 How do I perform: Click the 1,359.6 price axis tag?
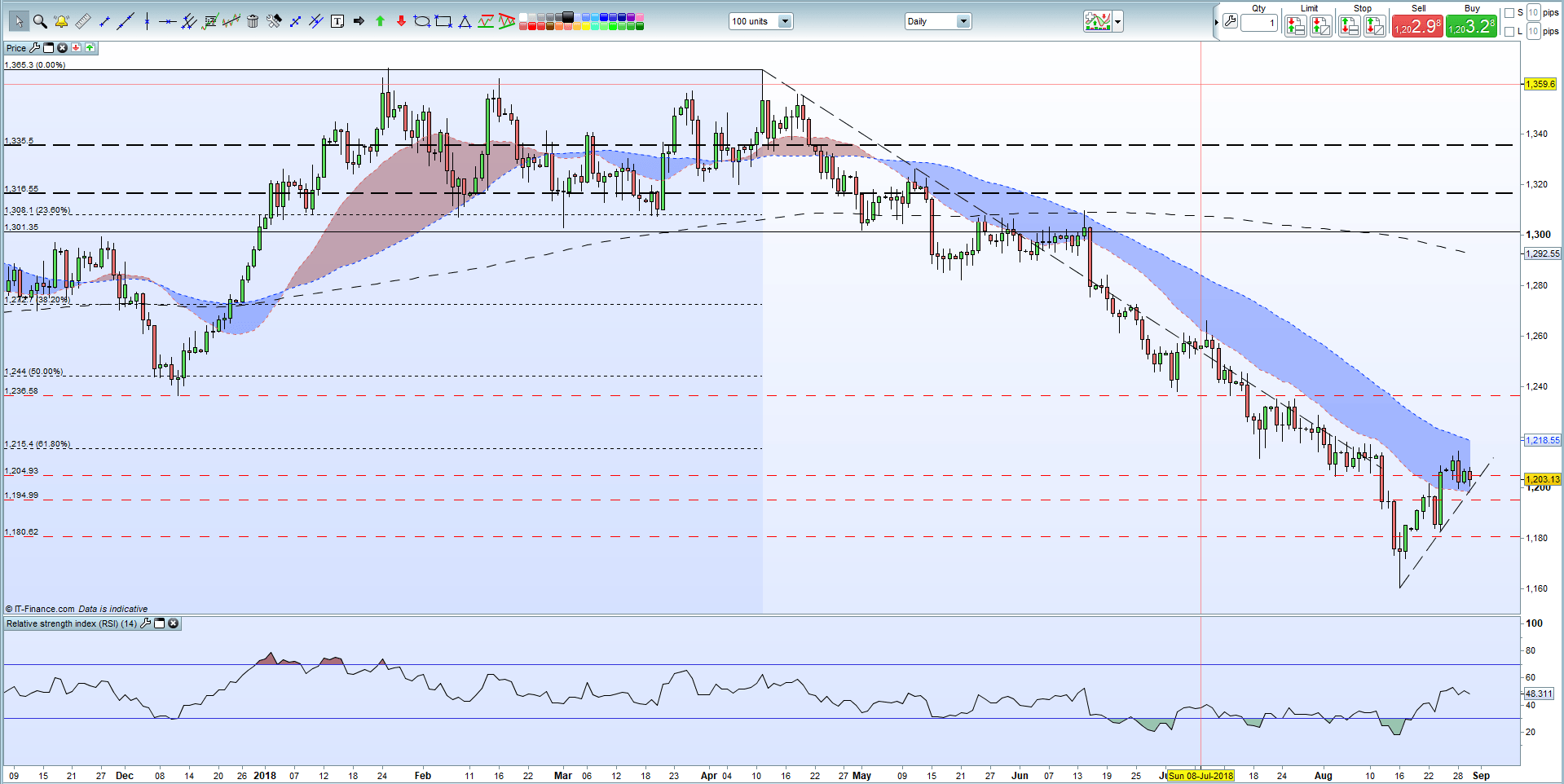point(1540,84)
